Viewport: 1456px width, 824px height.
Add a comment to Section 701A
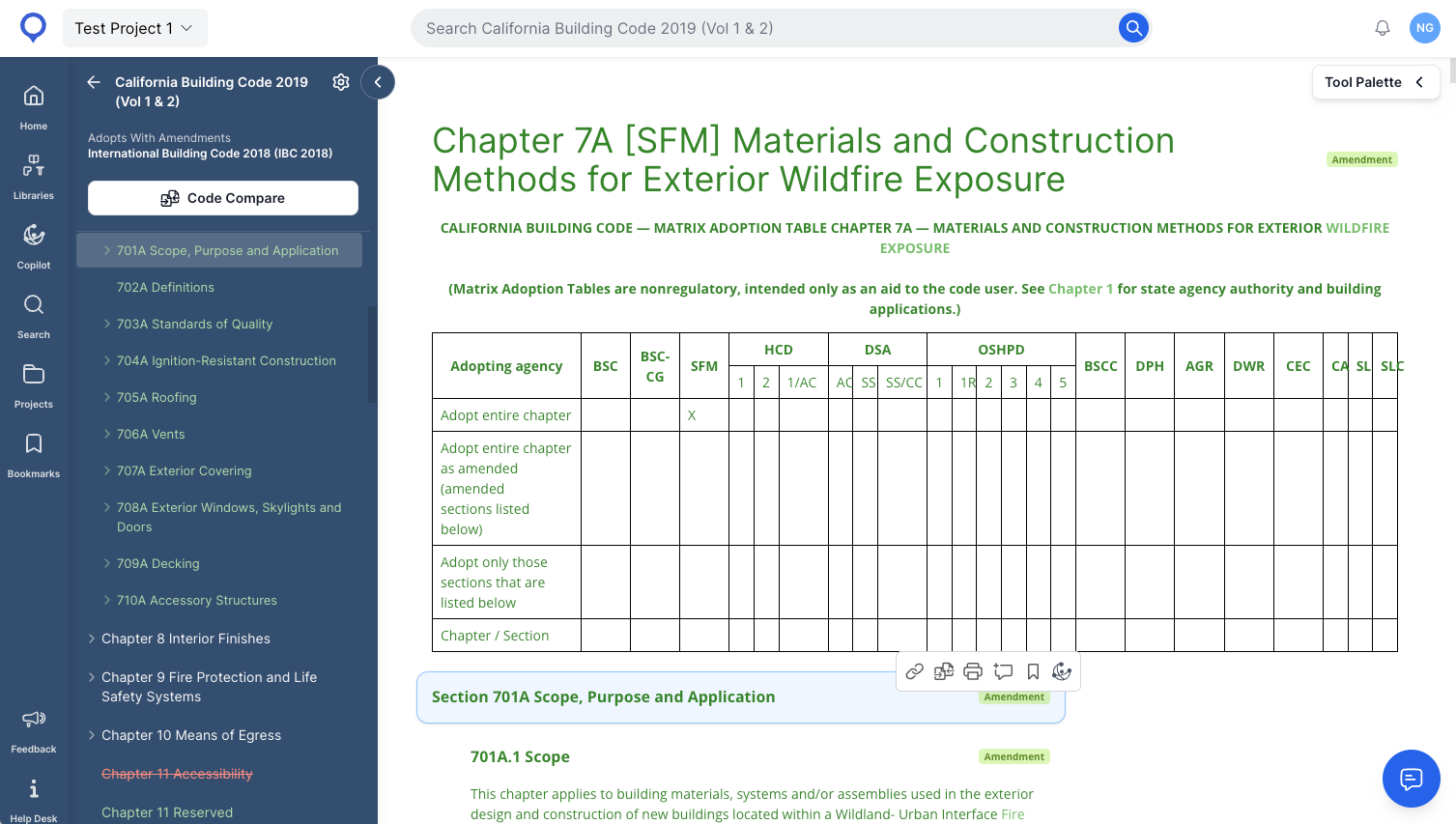1003,671
